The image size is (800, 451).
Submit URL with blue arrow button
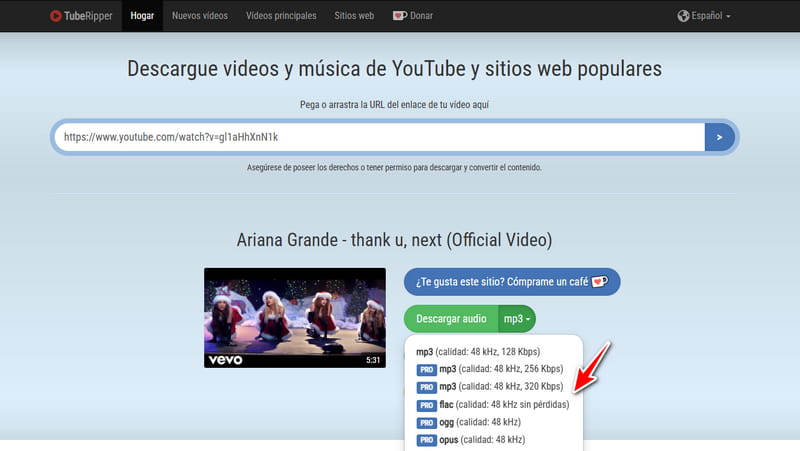pos(719,137)
